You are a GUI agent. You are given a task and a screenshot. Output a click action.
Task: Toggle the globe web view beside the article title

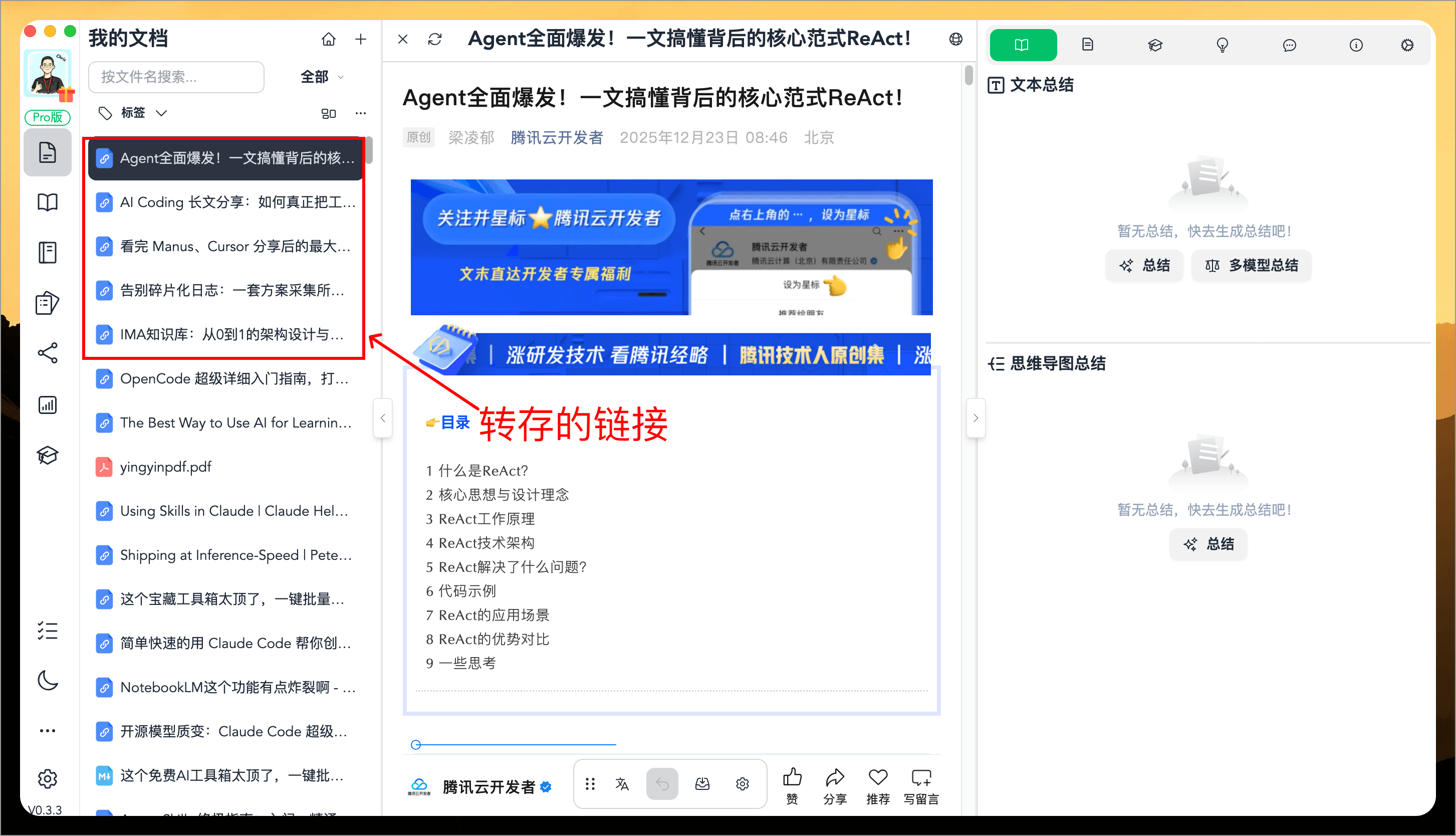[955, 39]
